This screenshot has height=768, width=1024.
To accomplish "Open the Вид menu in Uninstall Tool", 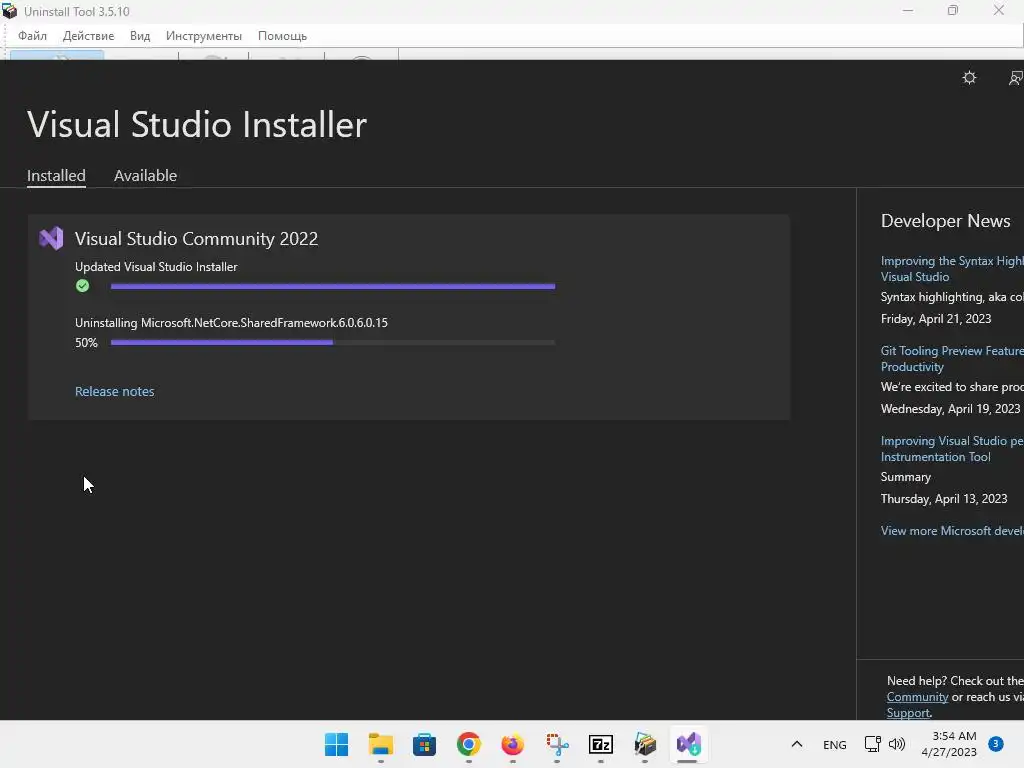I will pos(140,36).
